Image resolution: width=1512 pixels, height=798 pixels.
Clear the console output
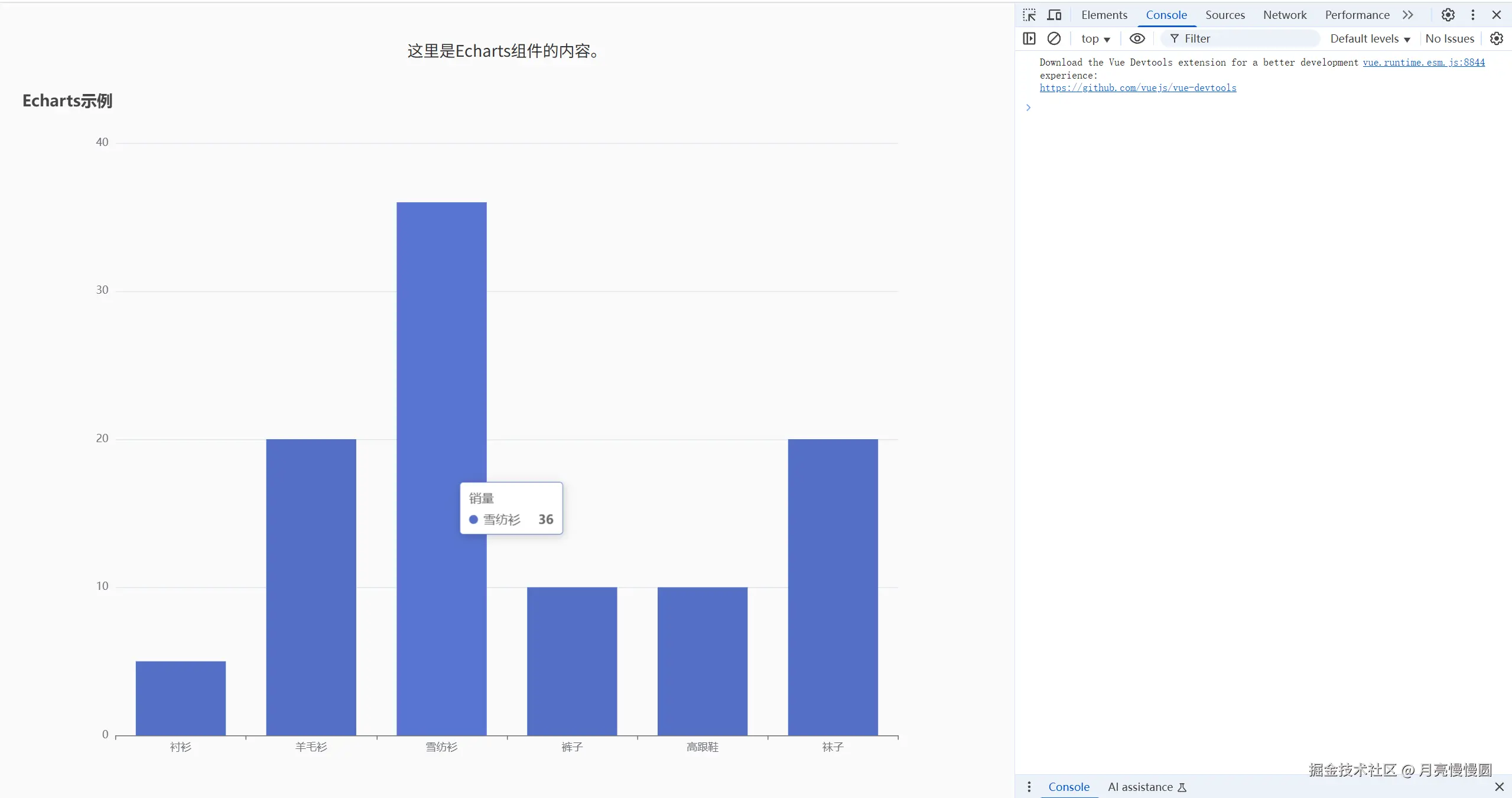pos(1055,38)
